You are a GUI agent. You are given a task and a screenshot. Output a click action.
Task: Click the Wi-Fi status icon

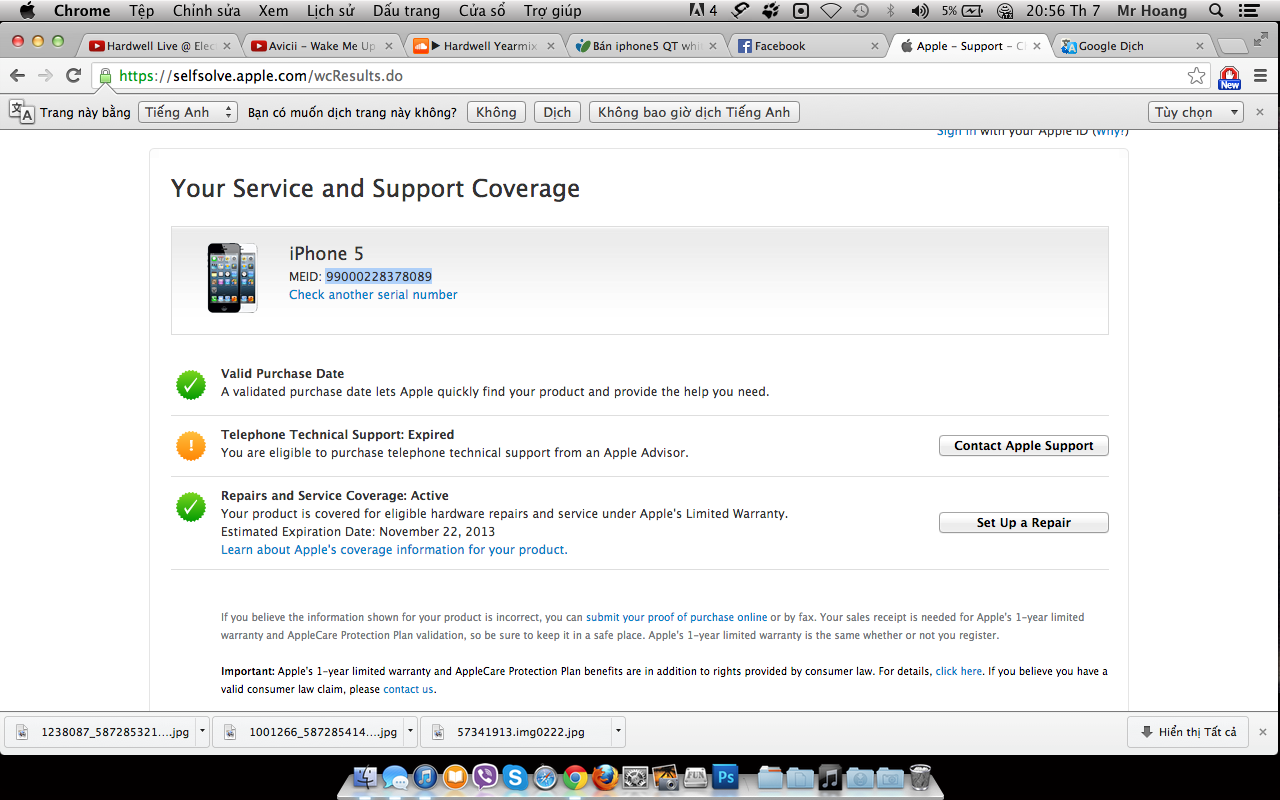coord(831,11)
